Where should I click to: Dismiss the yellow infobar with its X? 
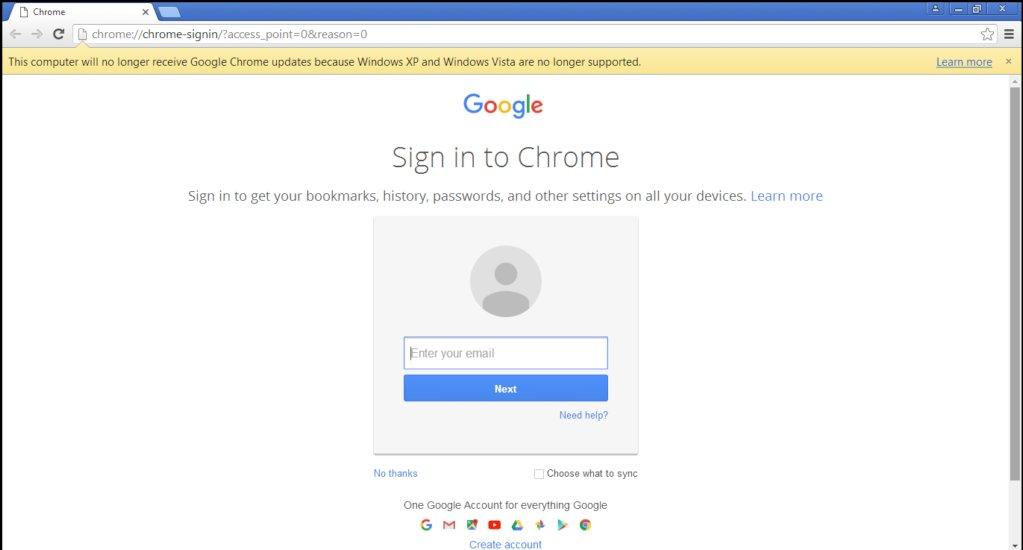click(1008, 61)
